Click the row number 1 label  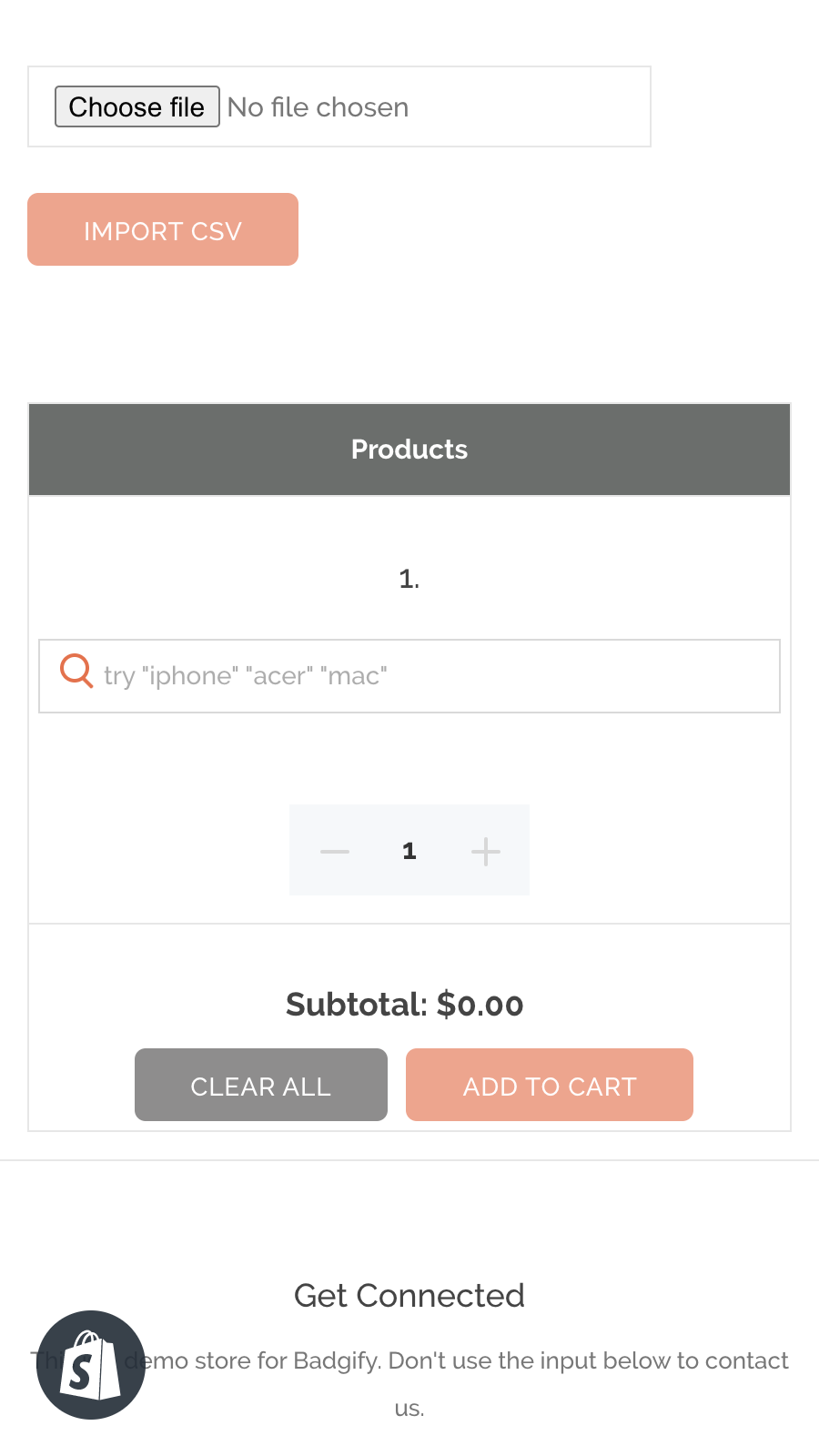(x=409, y=577)
